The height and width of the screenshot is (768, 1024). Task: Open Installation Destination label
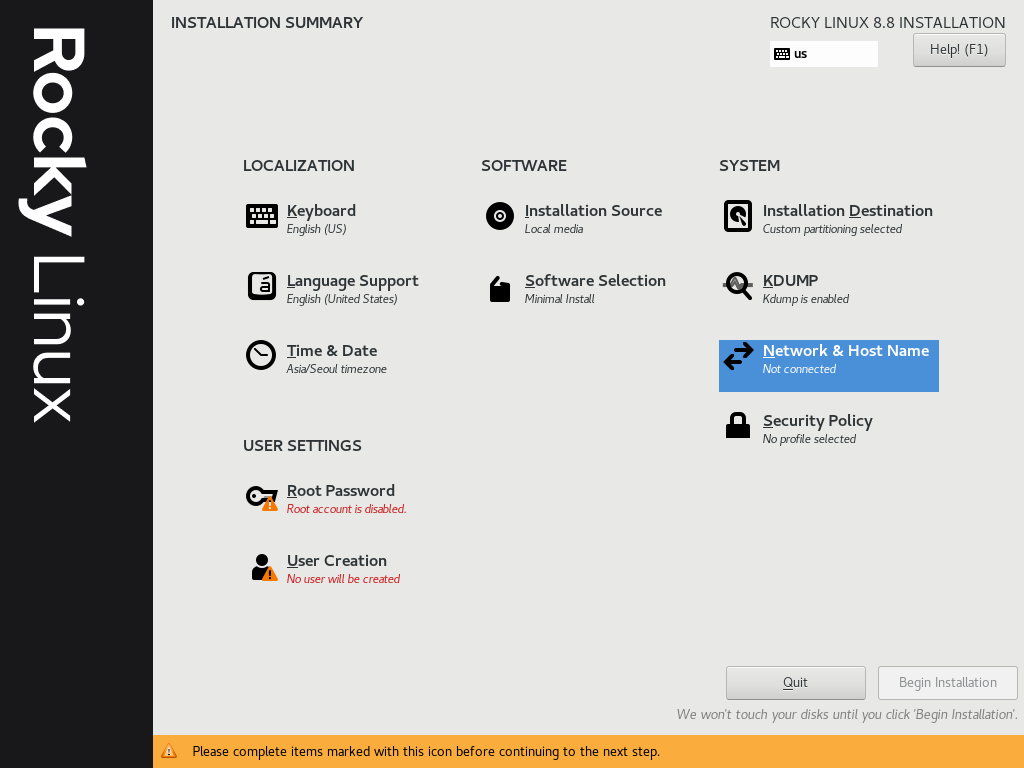847,211
